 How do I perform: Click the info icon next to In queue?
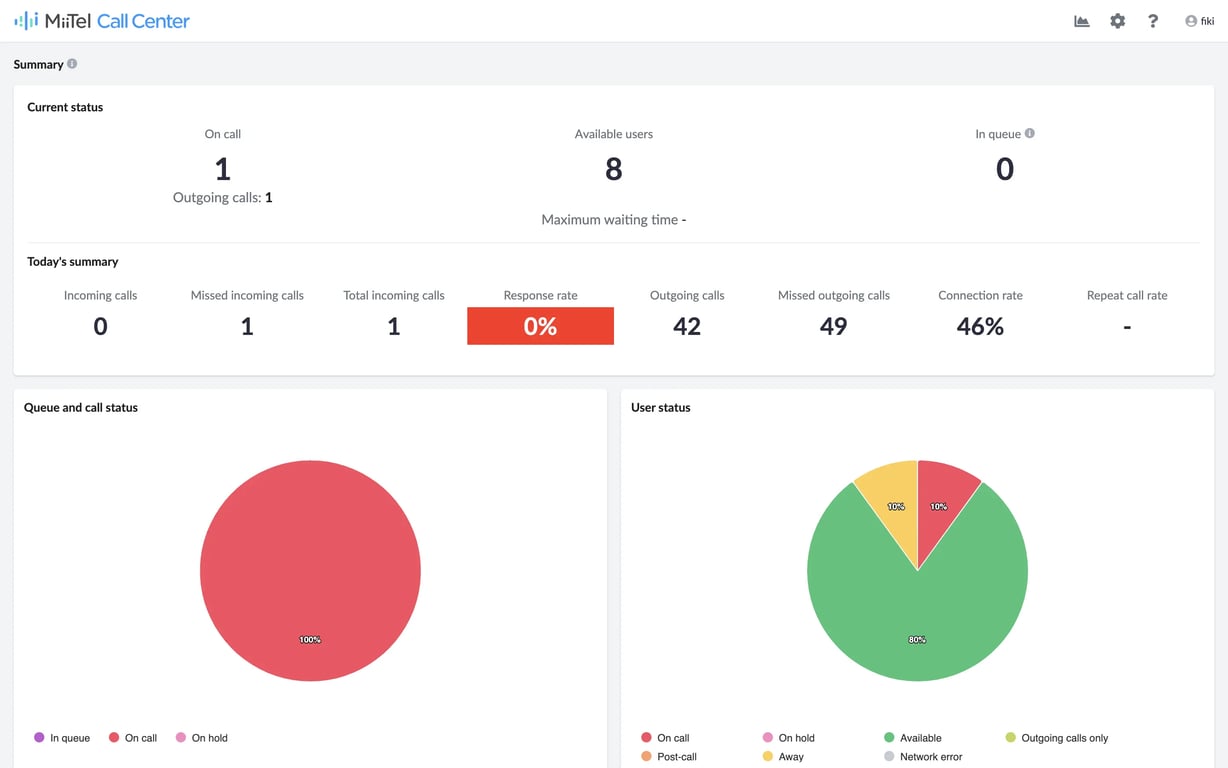[x=1030, y=133]
